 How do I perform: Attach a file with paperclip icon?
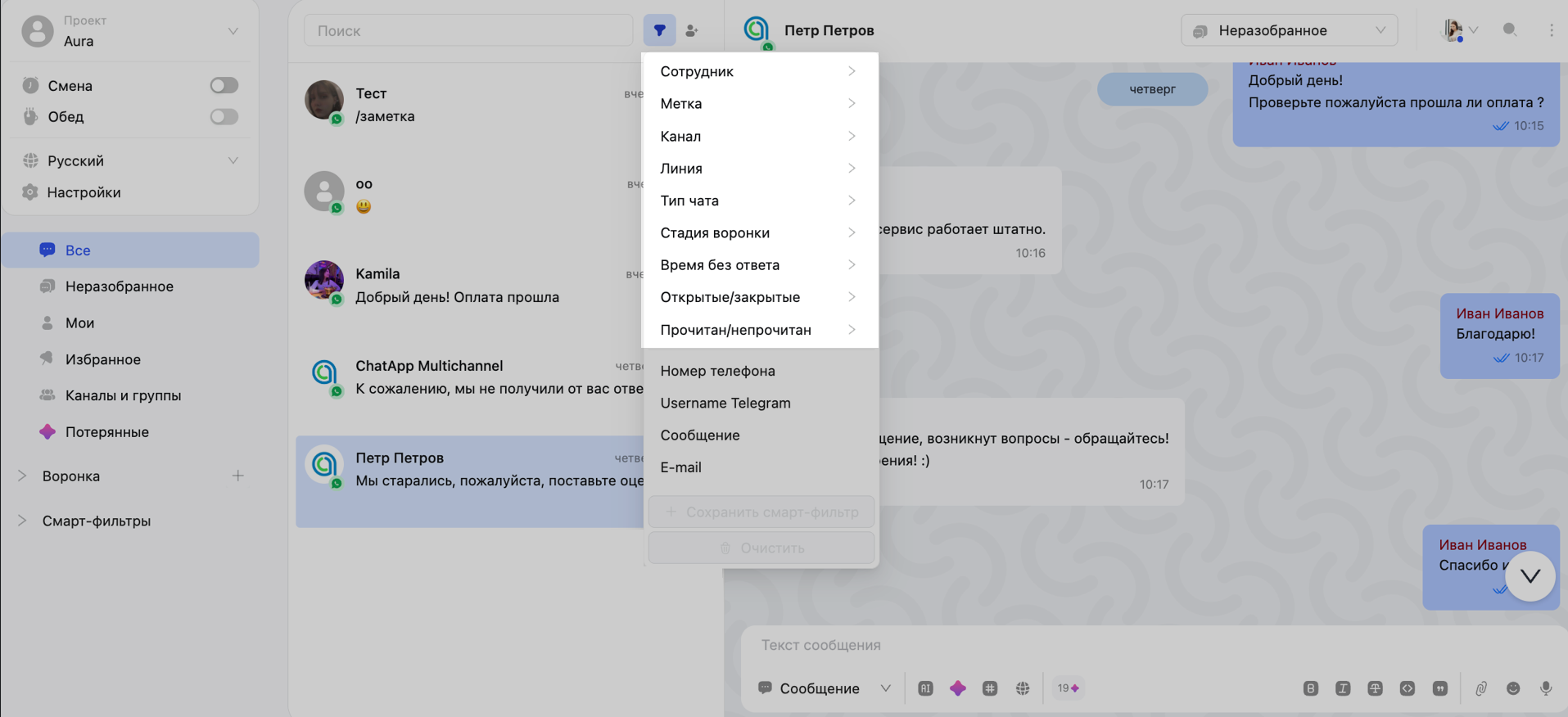click(1480, 688)
